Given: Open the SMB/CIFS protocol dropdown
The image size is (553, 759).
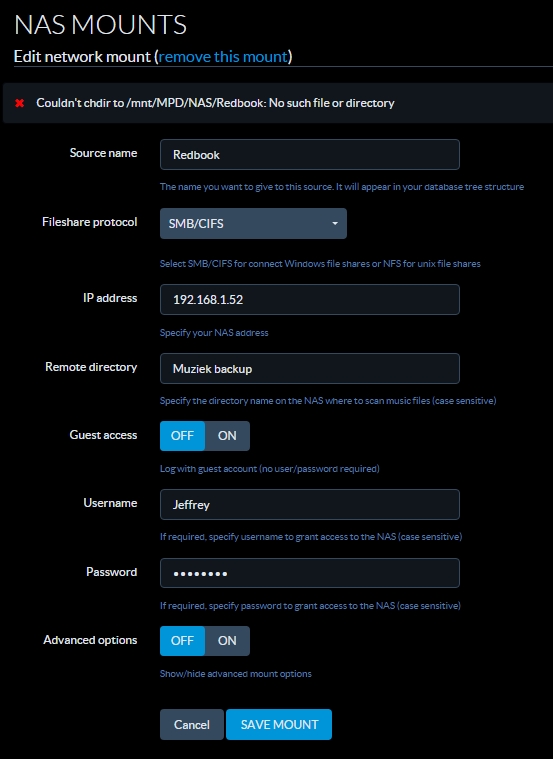Looking at the screenshot, I should [x=253, y=224].
